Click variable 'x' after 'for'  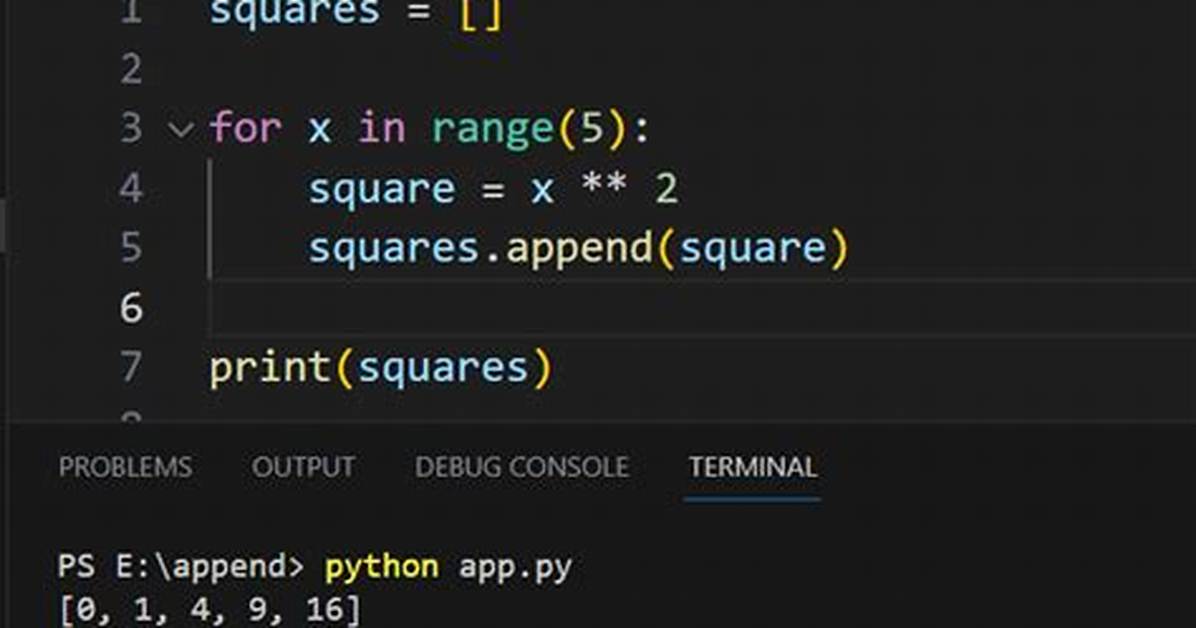(x=320, y=130)
